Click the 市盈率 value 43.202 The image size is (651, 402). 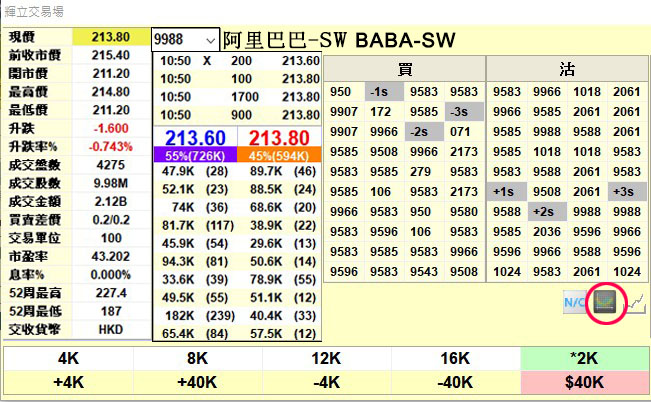tap(111, 256)
